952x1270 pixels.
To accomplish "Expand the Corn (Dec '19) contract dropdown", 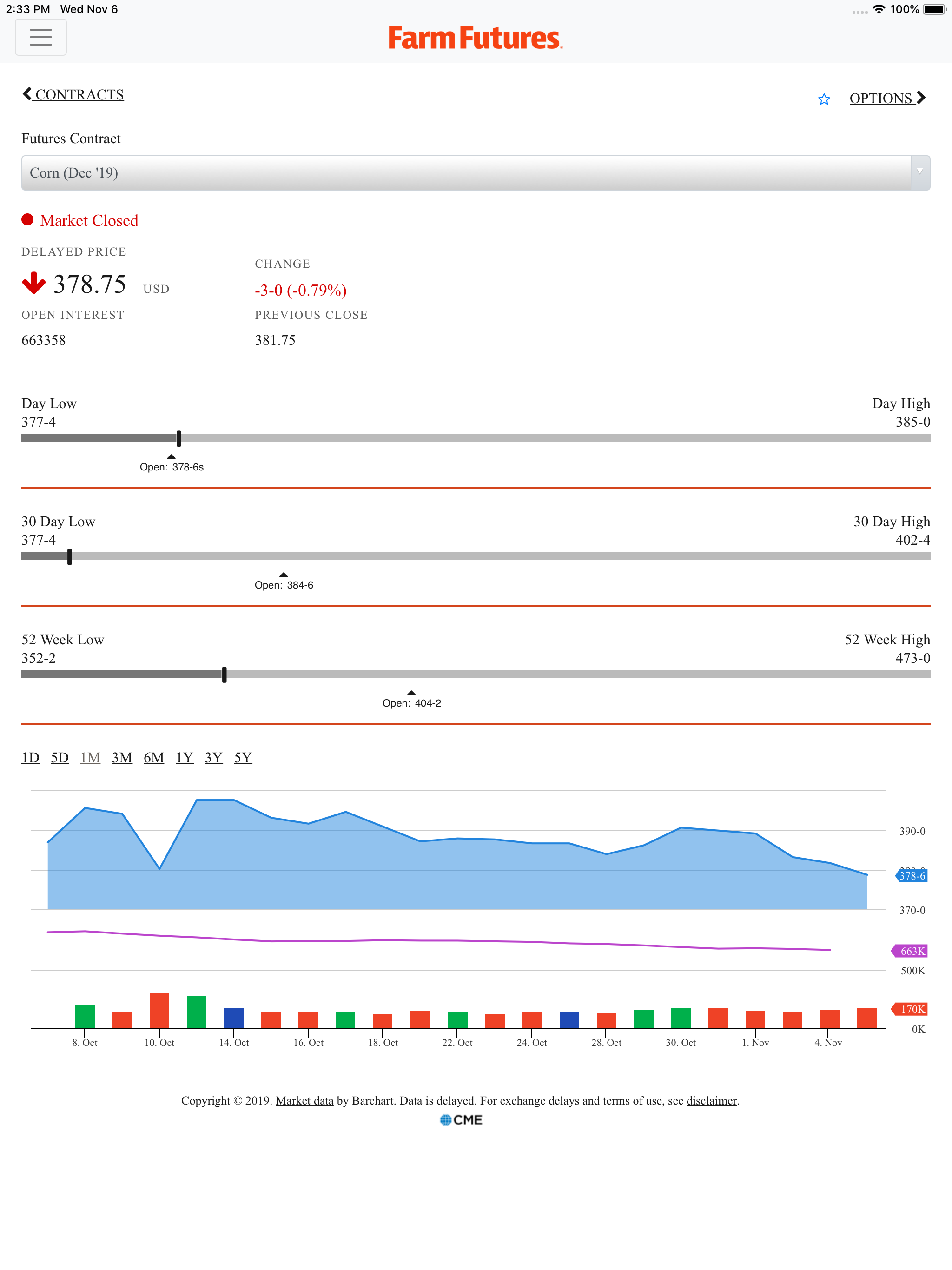I will (x=476, y=173).
